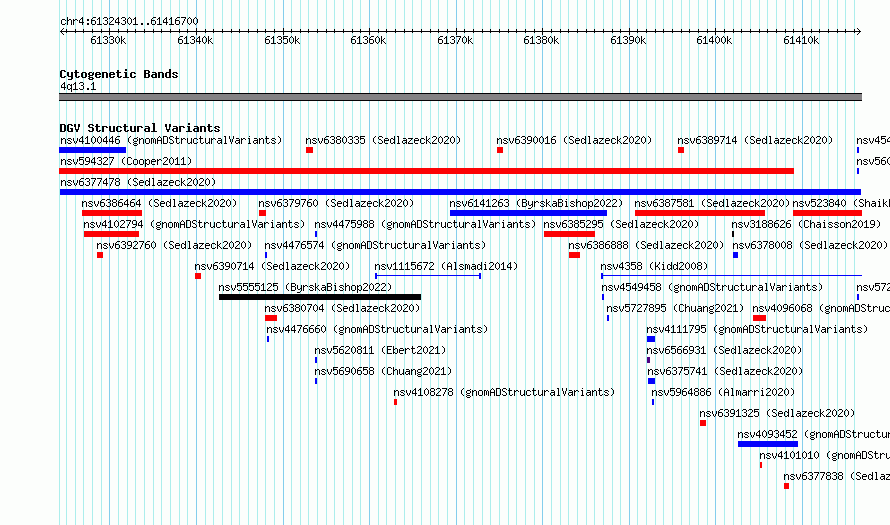
Task: Select nsv6386888 (Sedlazeck2020) label
Action: pyautogui.click(x=646, y=245)
